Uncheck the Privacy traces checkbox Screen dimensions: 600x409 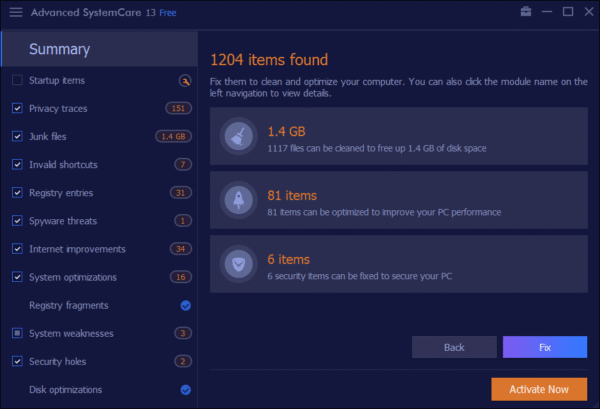(x=17, y=108)
